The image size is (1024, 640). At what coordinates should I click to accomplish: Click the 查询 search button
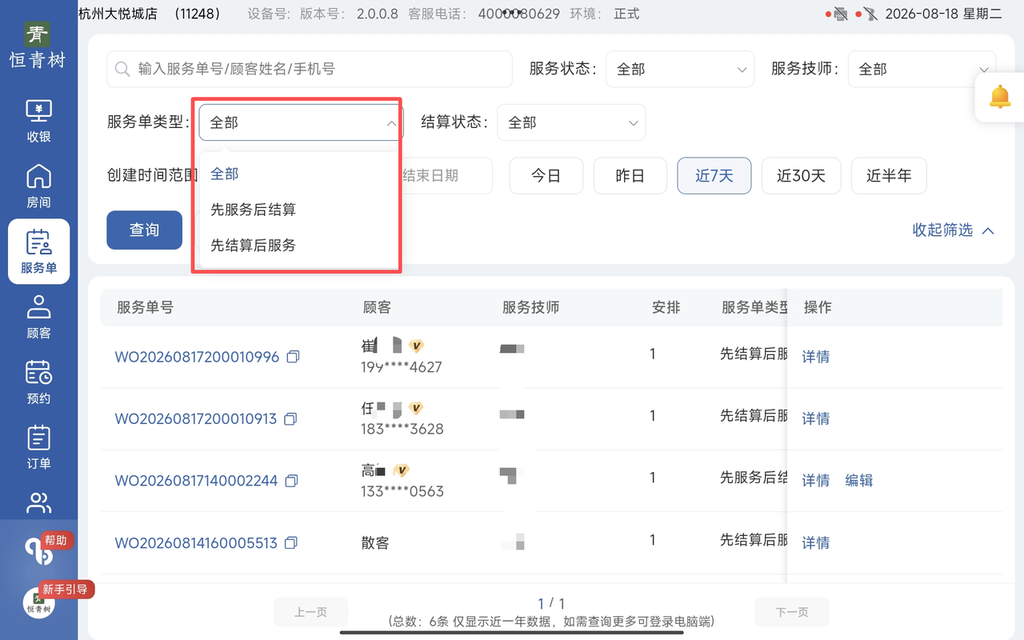[x=144, y=230]
